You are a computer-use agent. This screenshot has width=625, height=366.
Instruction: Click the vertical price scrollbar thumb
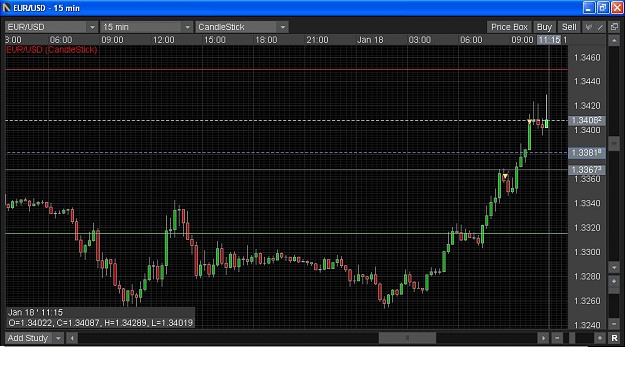pos(614,144)
